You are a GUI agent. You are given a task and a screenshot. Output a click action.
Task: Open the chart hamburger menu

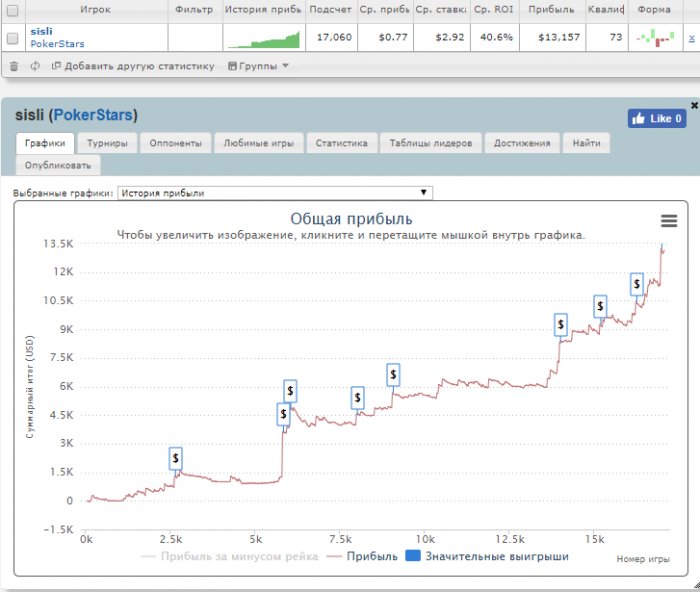point(669,221)
